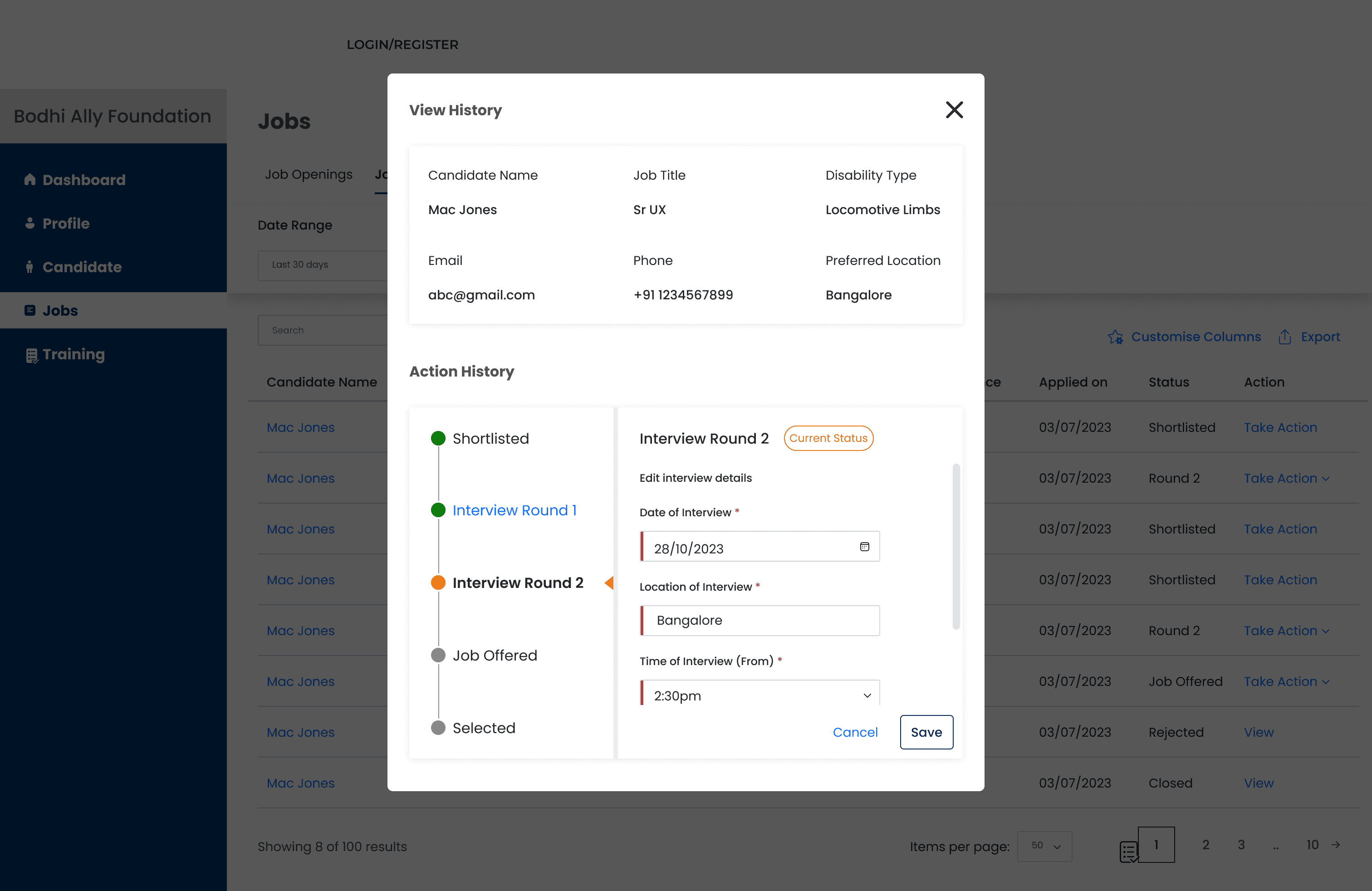This screenshot has width=1372, height=891.
Task: Click the Customise Columns star icon
Action: (1115, 337)
